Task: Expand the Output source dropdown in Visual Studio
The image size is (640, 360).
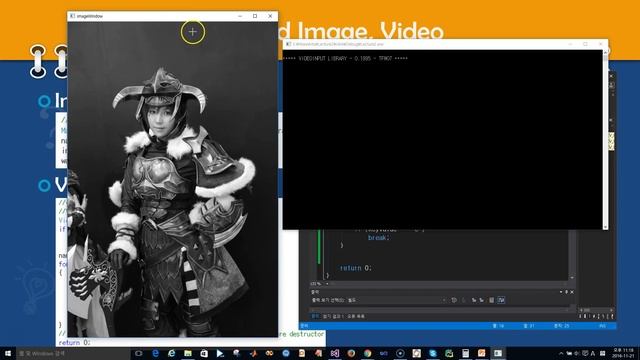Action: [444, 300]
